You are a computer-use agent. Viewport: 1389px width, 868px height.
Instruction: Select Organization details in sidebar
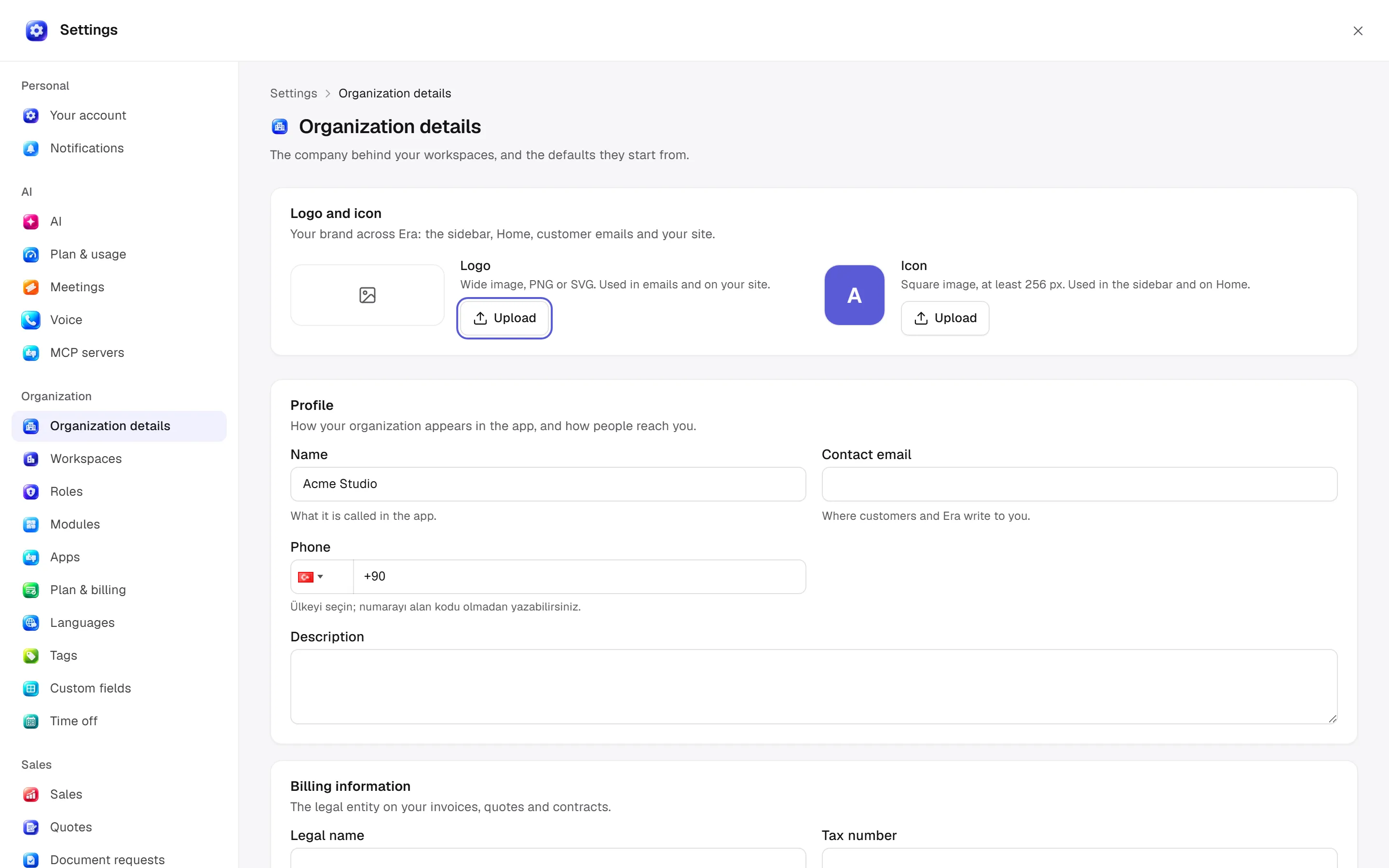click(x=119, y=426)
